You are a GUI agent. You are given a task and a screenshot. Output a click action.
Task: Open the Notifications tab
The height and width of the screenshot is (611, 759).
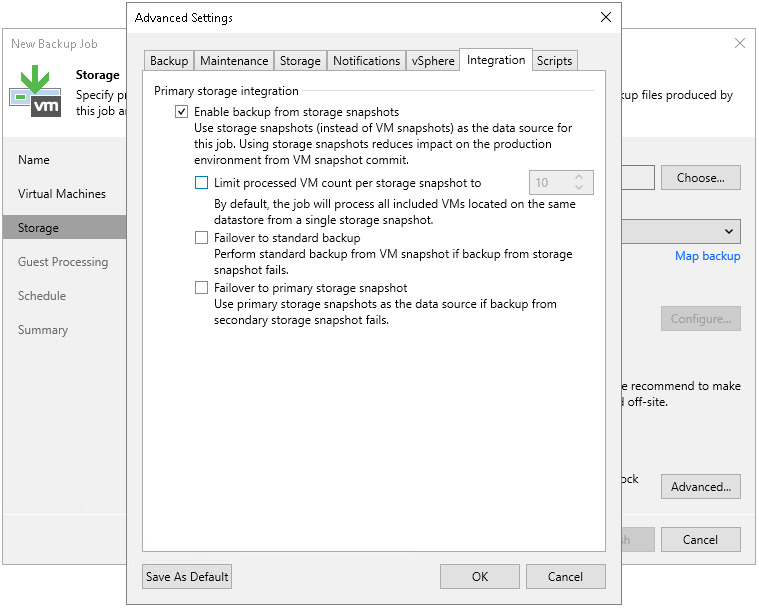[x=366, y=61]
